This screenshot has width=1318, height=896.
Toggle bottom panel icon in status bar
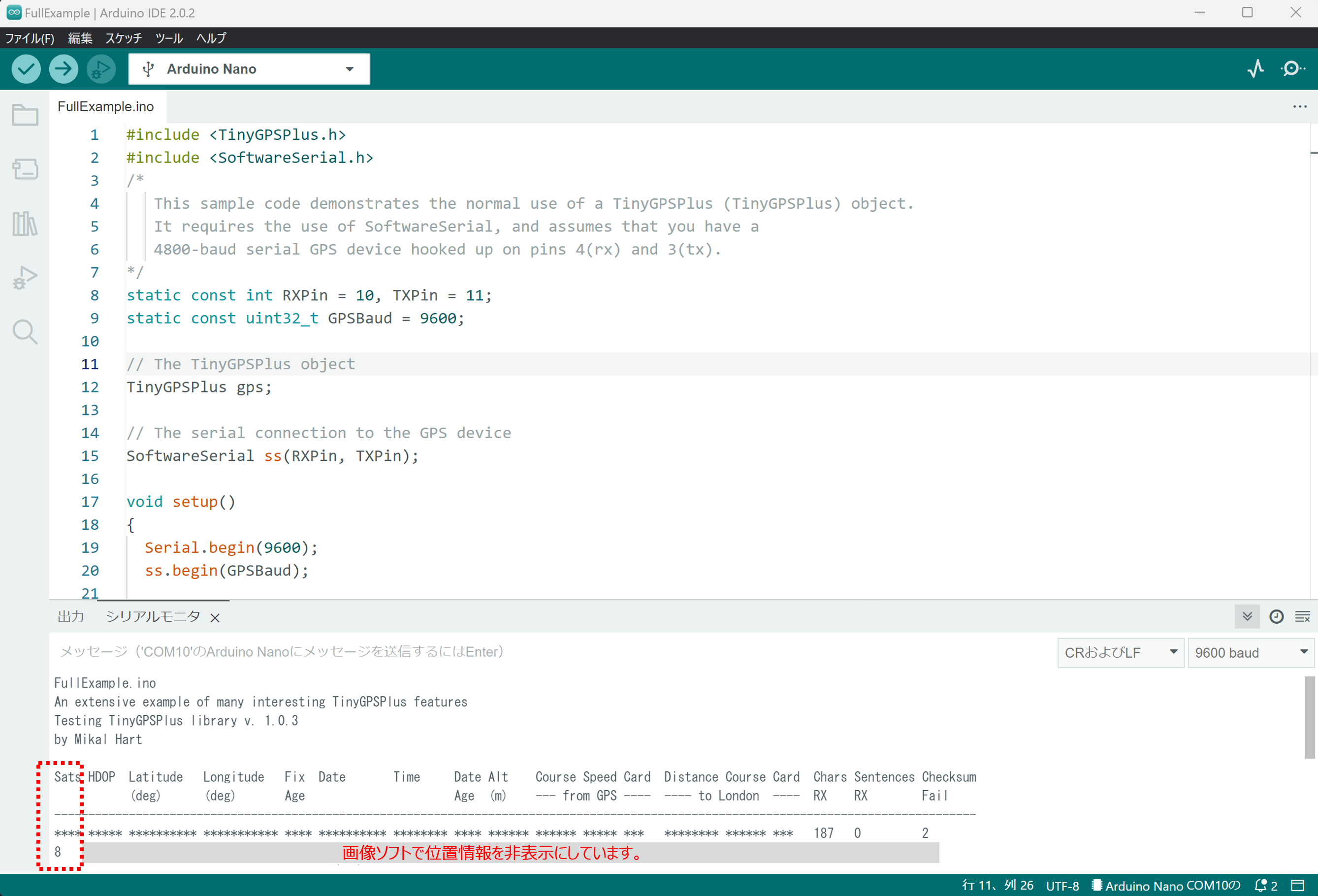(x=1298, y=885)
